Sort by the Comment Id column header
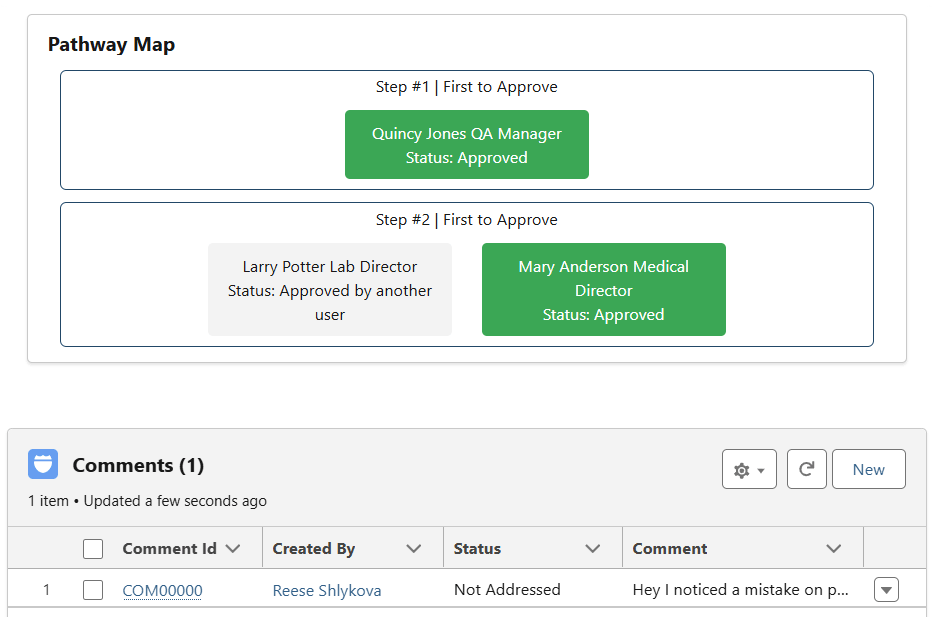 [x=169, y=549]
